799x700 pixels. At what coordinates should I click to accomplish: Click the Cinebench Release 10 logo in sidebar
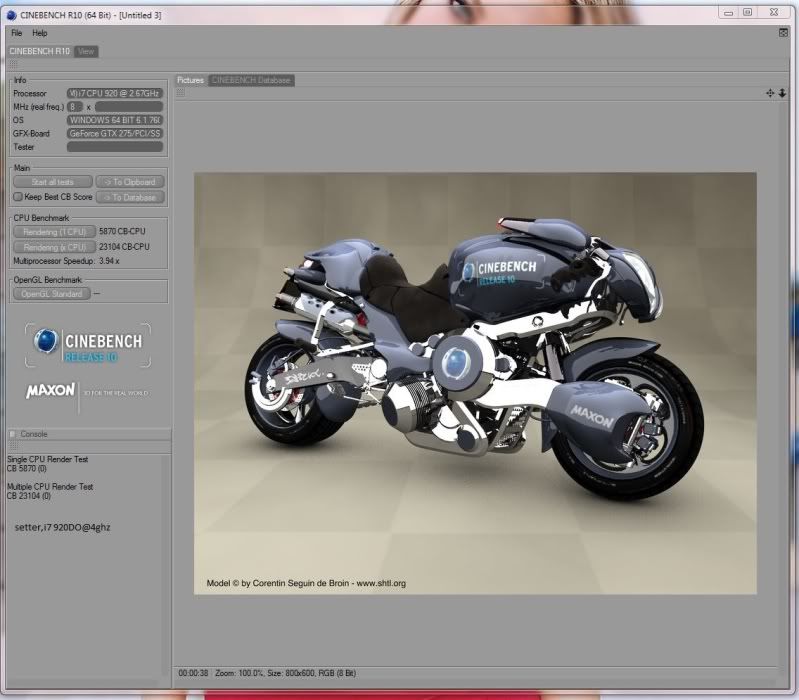(88, 345)
